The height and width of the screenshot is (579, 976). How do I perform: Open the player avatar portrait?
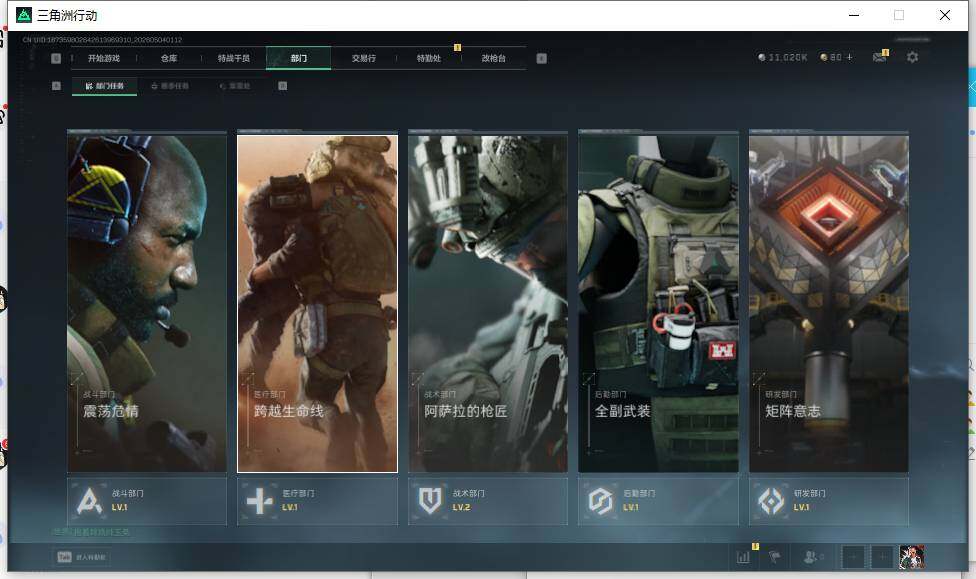pos(911,557)
